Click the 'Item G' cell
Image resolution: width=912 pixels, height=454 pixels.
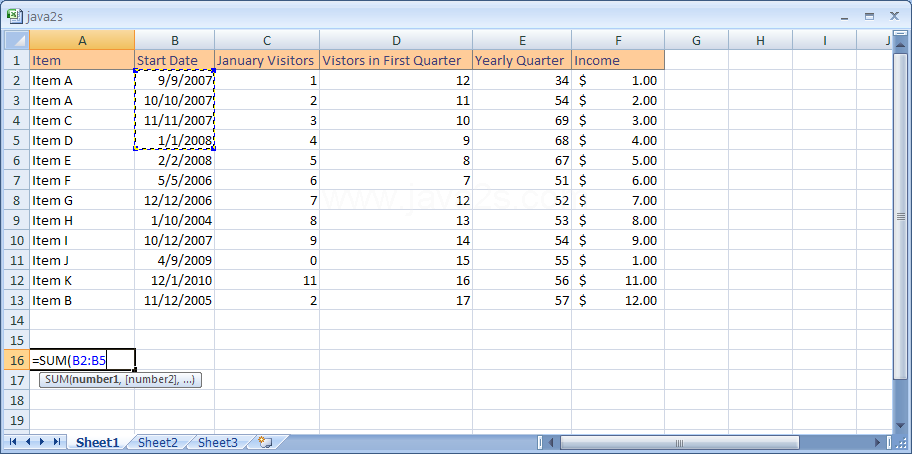[82, 200]
